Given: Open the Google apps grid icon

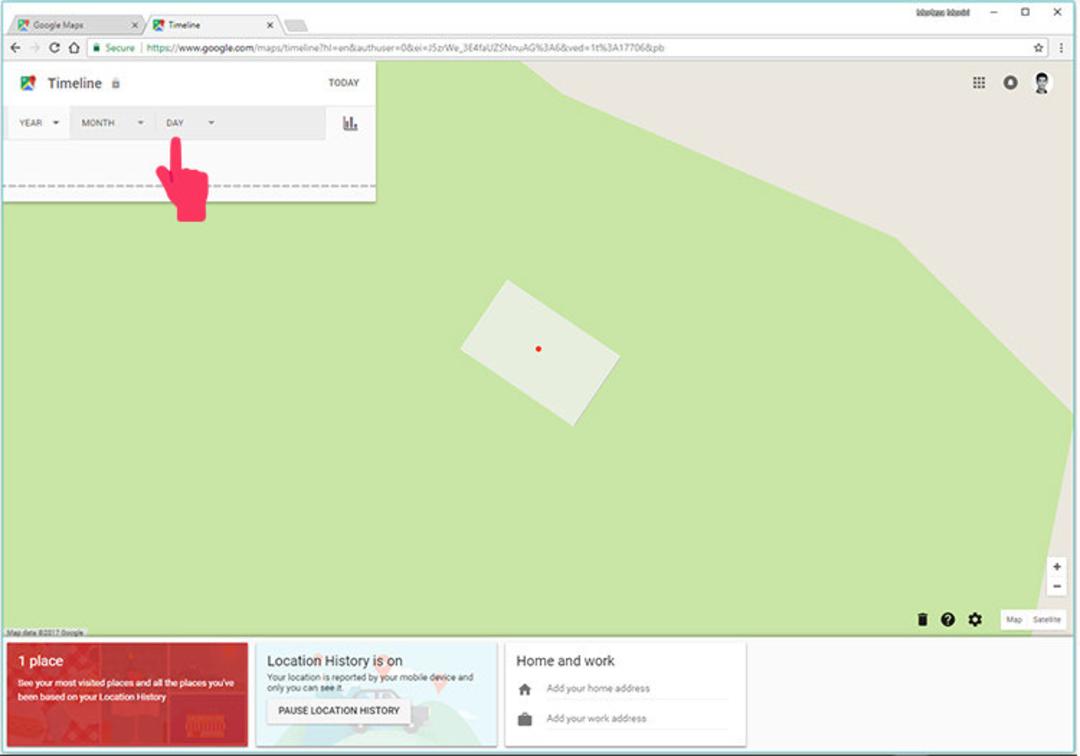Looking at the screenshot, I should point(979,83).
